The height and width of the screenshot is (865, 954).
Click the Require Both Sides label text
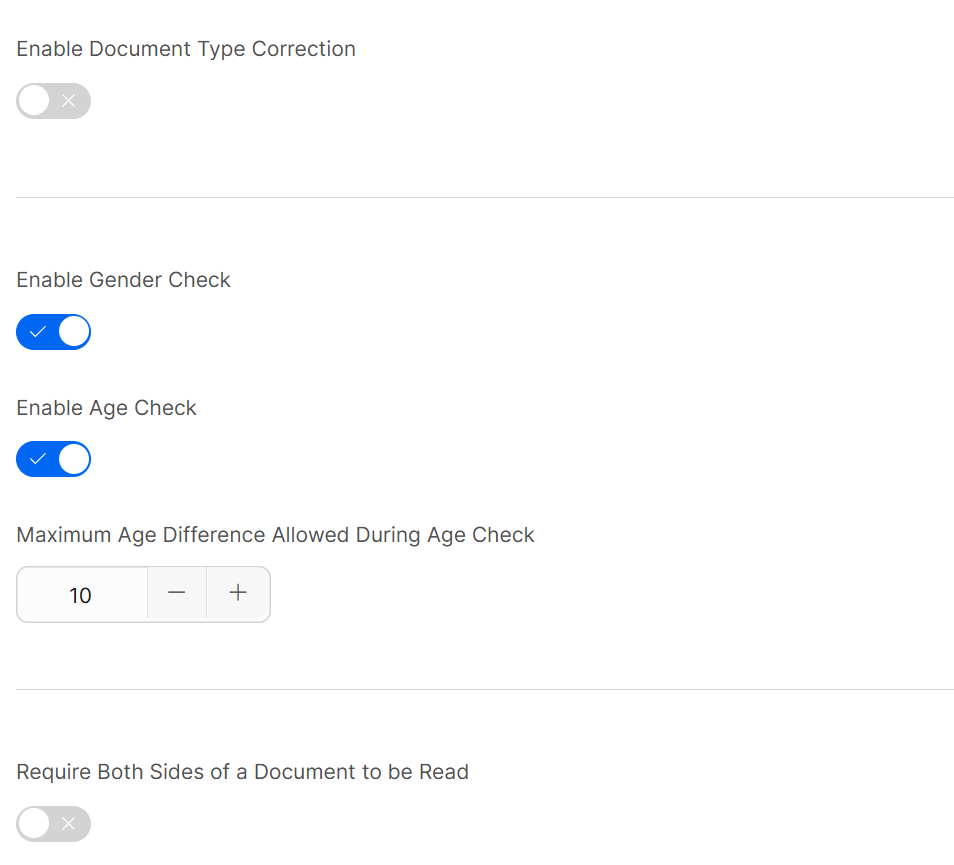pos(242,772)
